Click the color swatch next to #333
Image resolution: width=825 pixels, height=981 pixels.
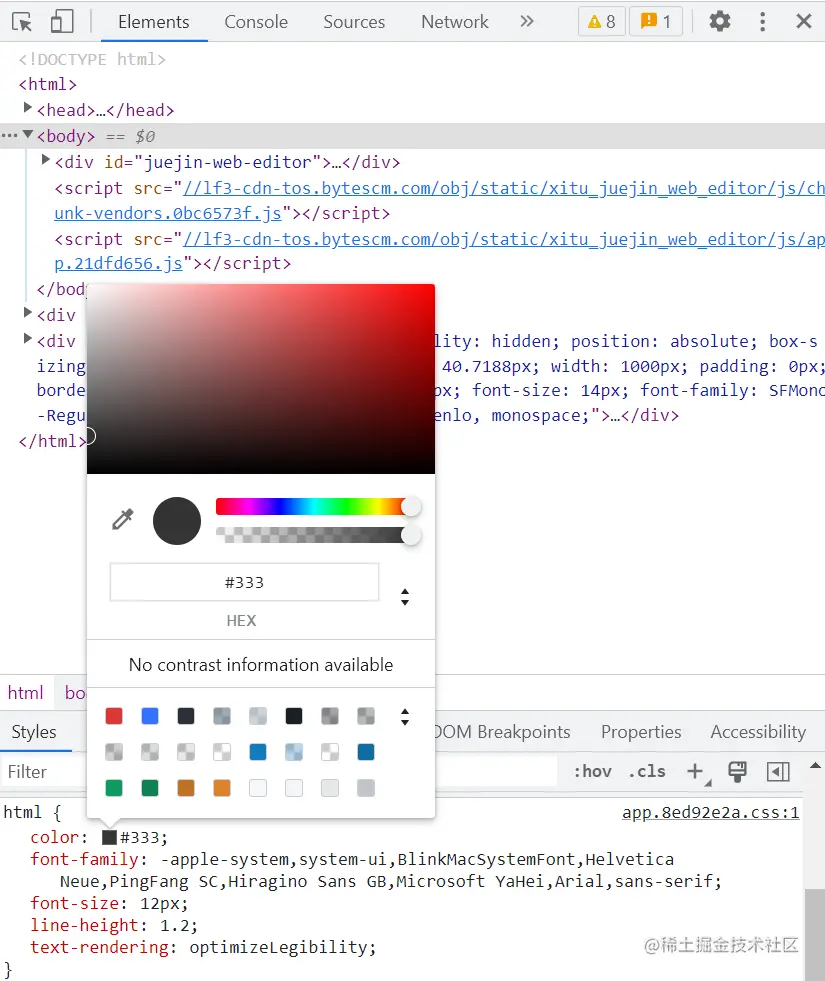click(109, 837)
